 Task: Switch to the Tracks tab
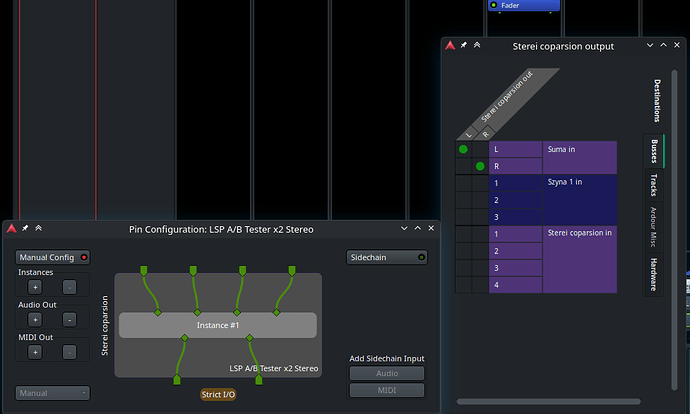point(654,185)
